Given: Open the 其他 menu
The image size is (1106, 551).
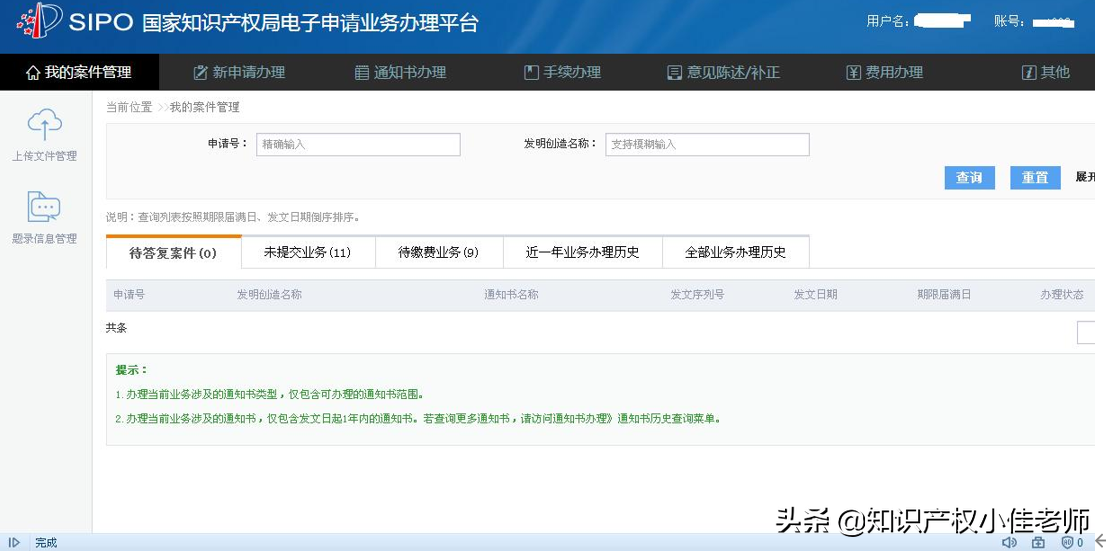Looking at the screenshot, I should [x=1045, y=72].
